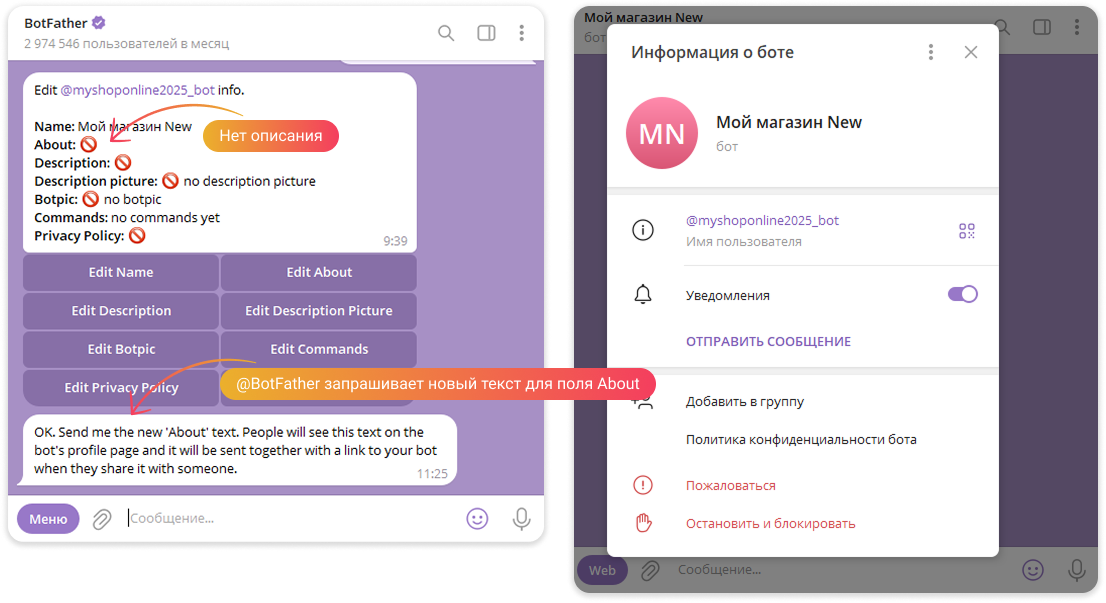The height and width of the screenshot is (603, 1106).
Task: Select the Edit Description Picture button
Action: (319, 311)
